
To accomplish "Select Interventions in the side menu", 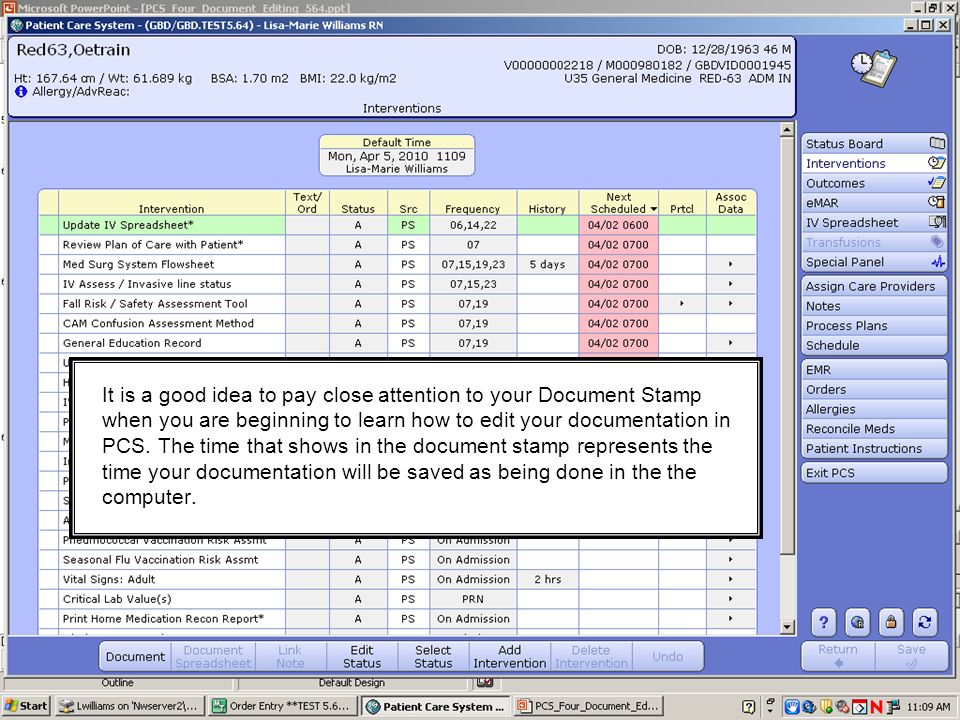I will (x=874, y=163).
